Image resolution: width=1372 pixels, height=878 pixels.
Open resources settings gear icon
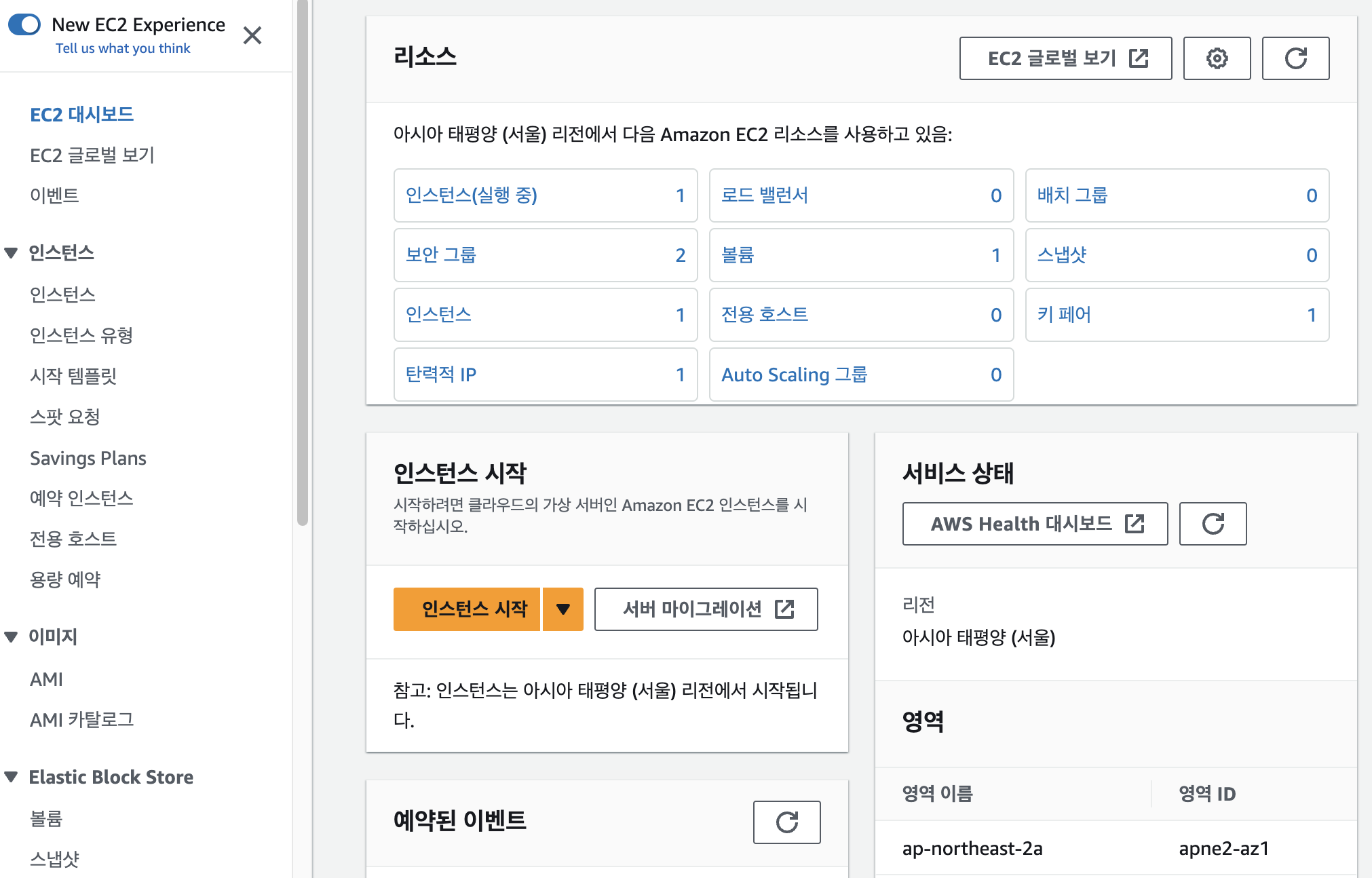click(1217, 58)
